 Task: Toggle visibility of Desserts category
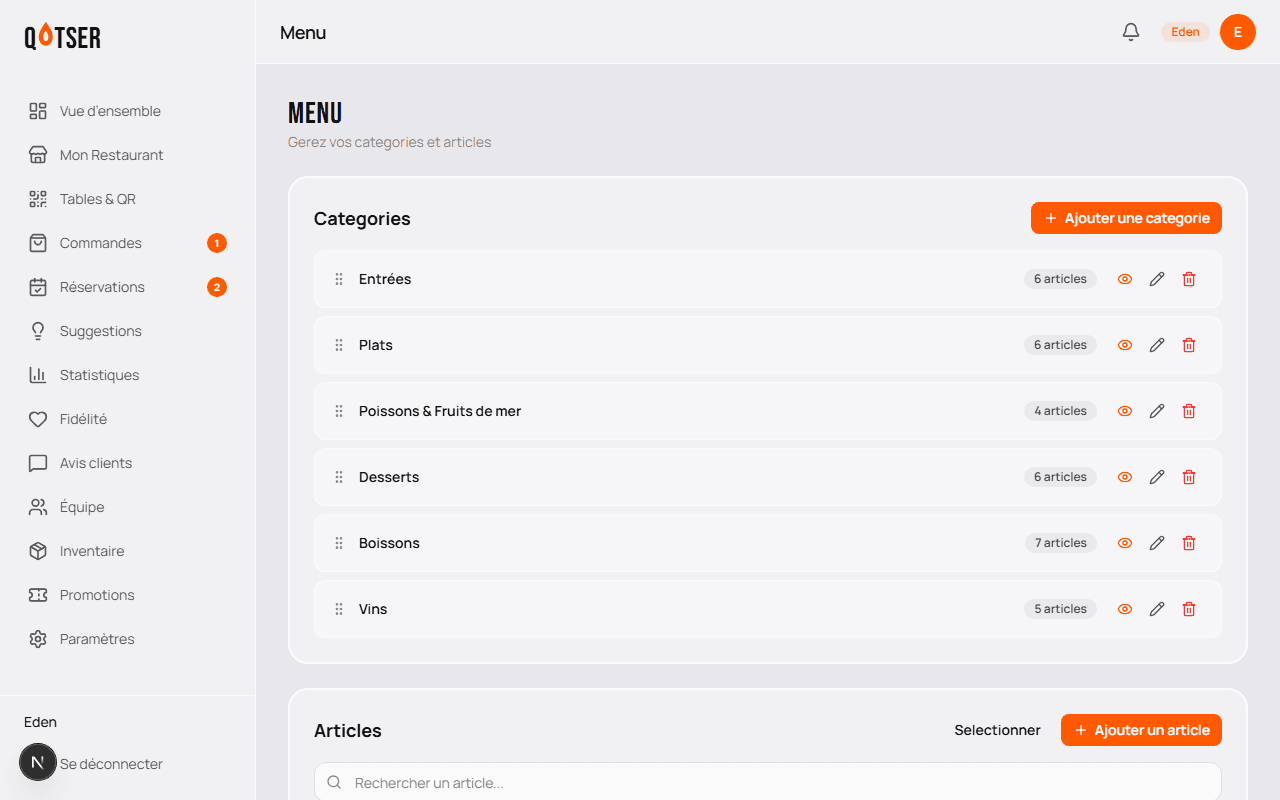click(1125, 477)
